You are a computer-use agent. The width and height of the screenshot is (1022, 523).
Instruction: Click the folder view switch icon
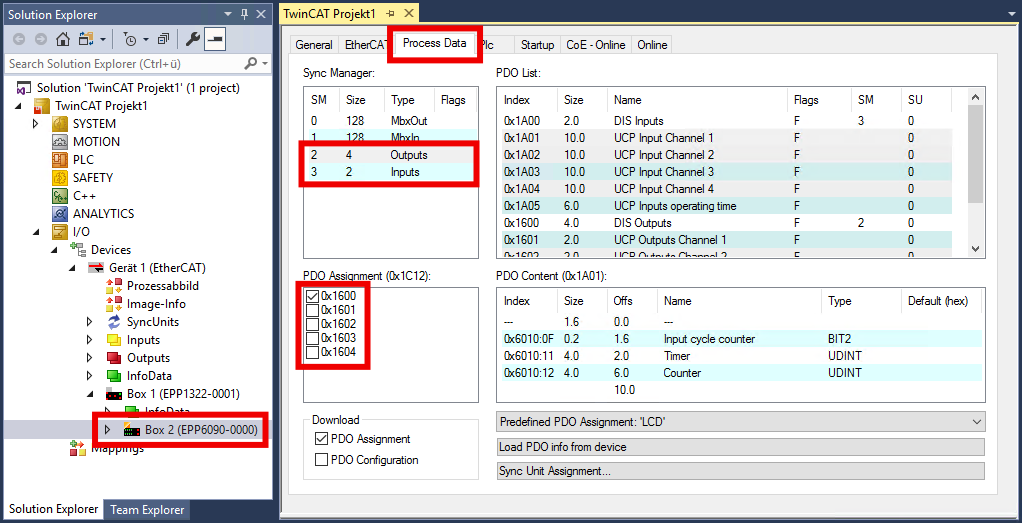(x=86, y=40)
